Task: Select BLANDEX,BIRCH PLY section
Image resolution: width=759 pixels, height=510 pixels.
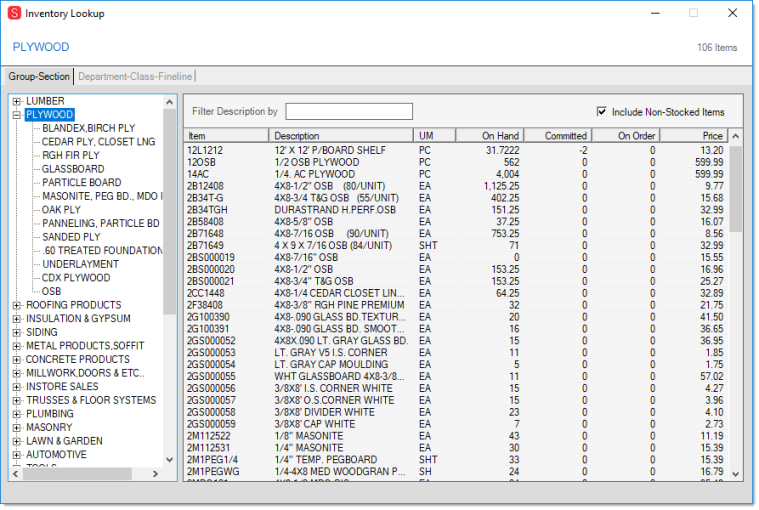Action: (89, 128)
